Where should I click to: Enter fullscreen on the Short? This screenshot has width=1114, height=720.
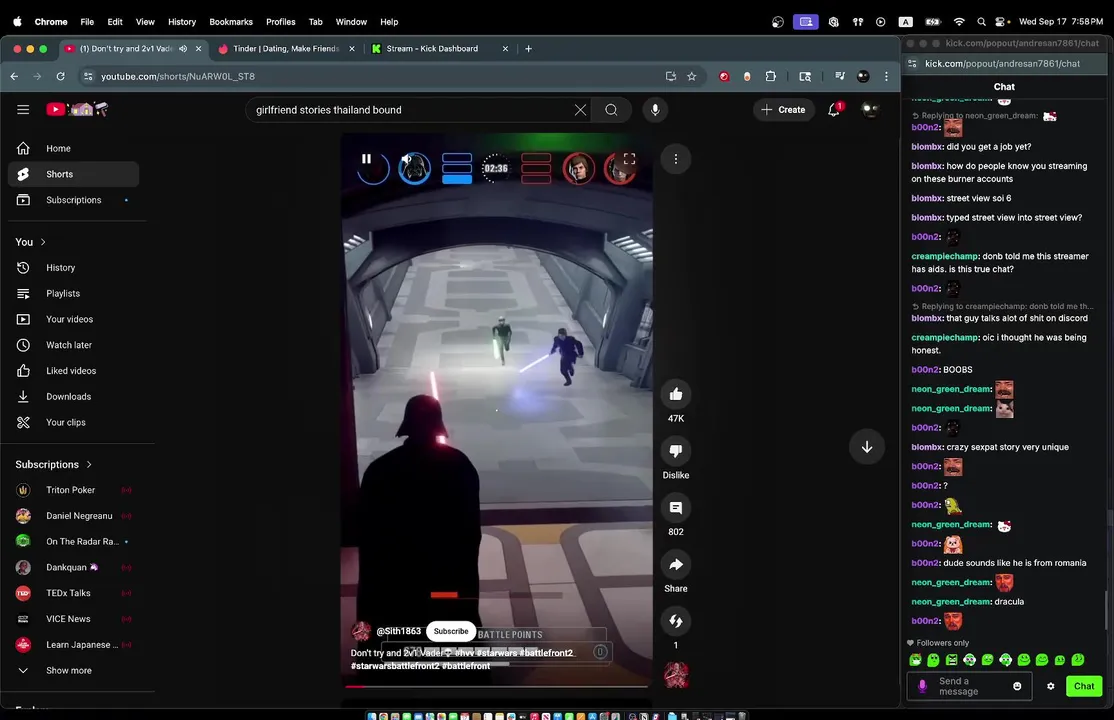[x=629, y=159]
